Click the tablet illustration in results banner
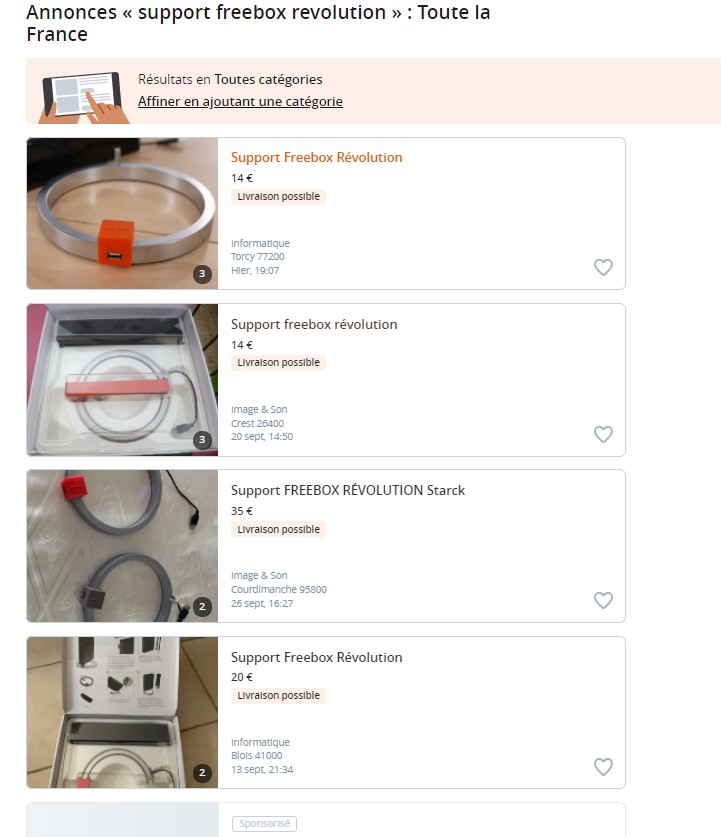Image resolution: width=721 pixels, height=837 pixels. click(84, 94)
